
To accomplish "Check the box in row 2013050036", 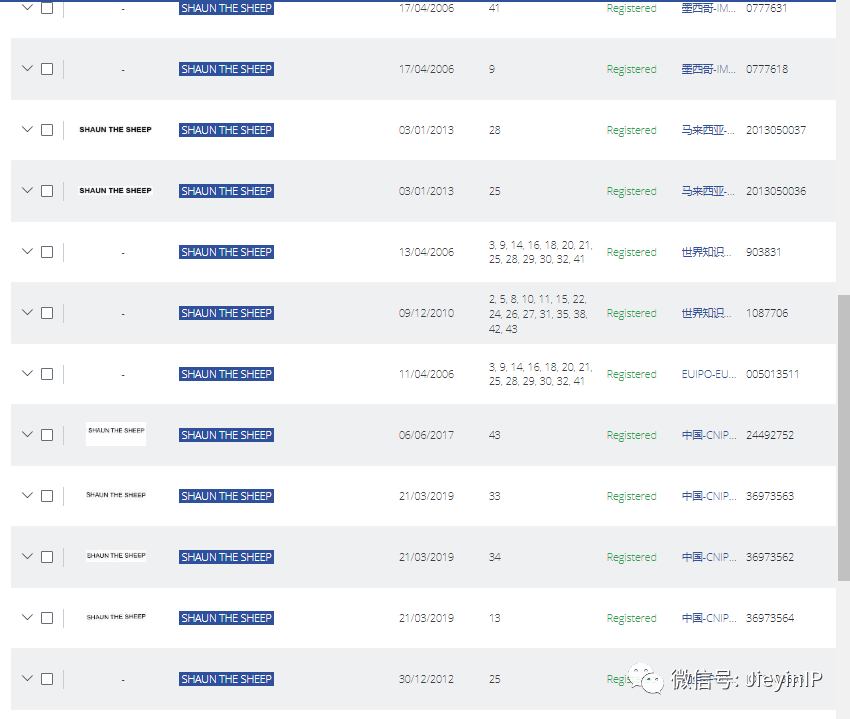I will point(47,191).
